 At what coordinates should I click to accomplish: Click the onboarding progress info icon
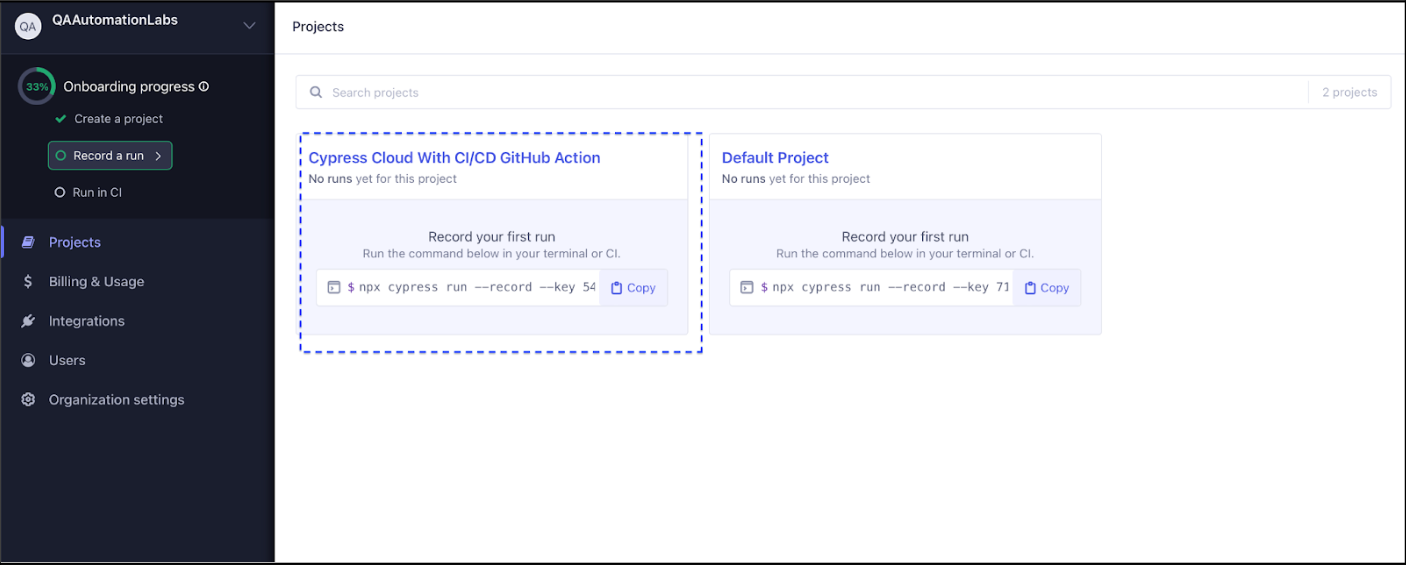click(204, 87)
